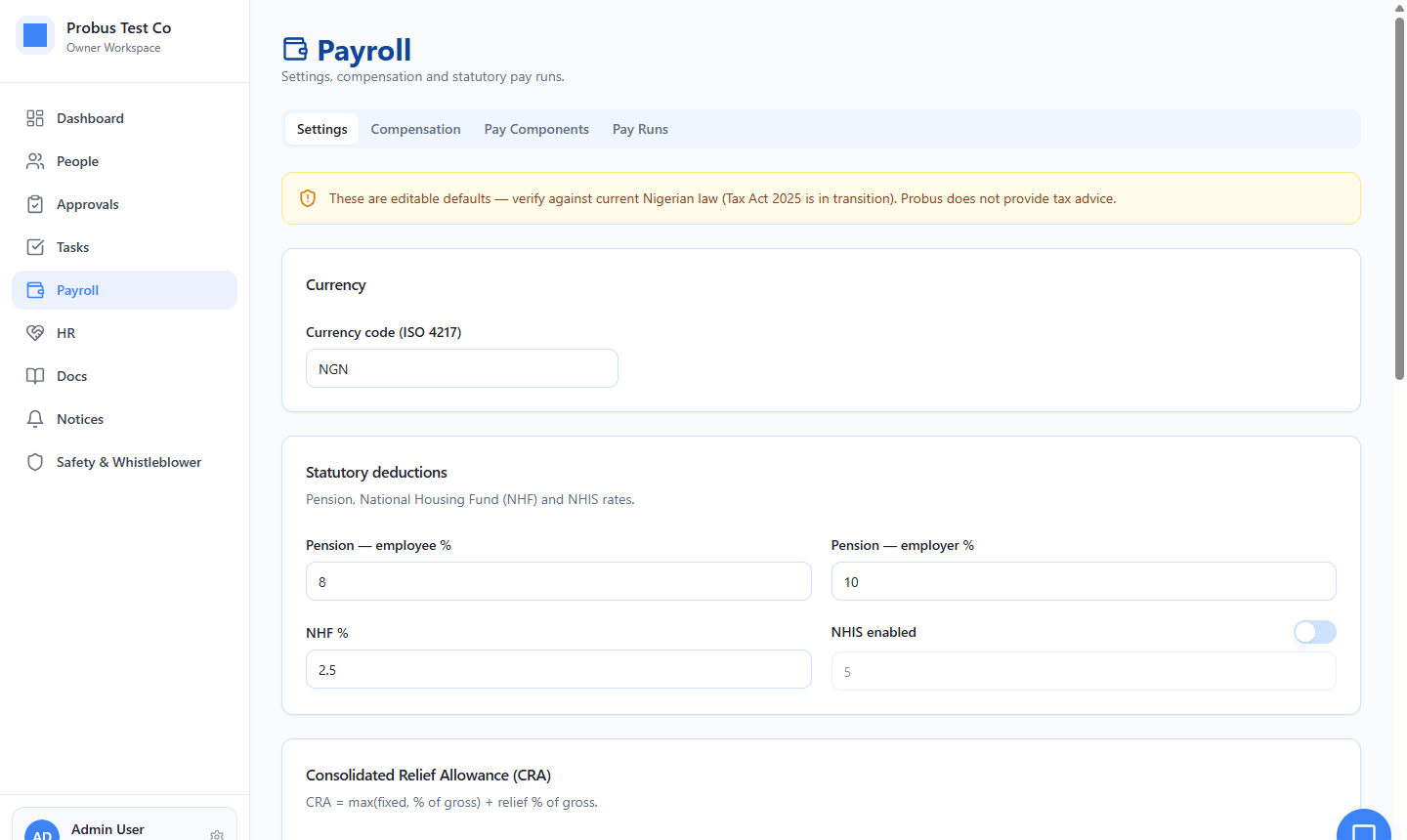Click the NHIS enabled label
Screen dimensions: 1407x840
click(x=874, y=632)
